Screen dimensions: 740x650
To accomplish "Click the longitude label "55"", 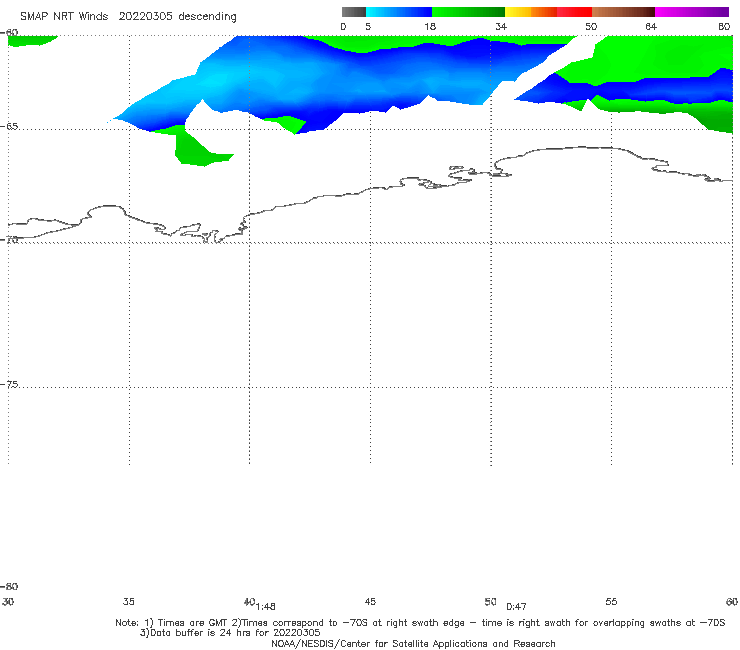I will (611, 601).
